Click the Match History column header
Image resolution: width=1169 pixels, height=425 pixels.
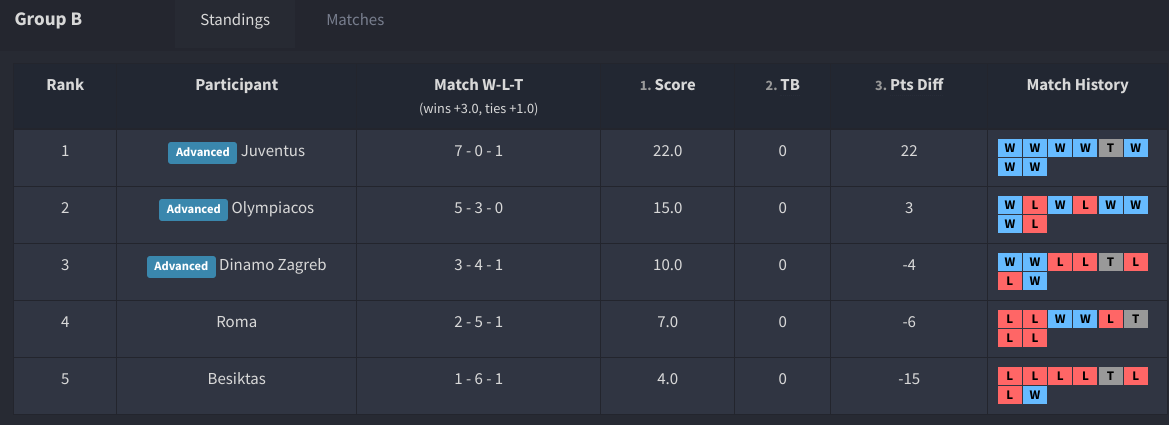tap(1077, 85)
